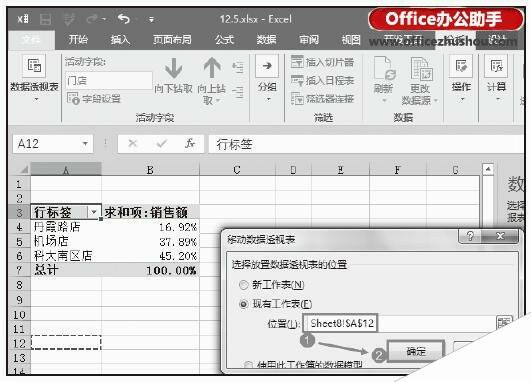
Task: Select cell with 37.89%
Action: 150,241
